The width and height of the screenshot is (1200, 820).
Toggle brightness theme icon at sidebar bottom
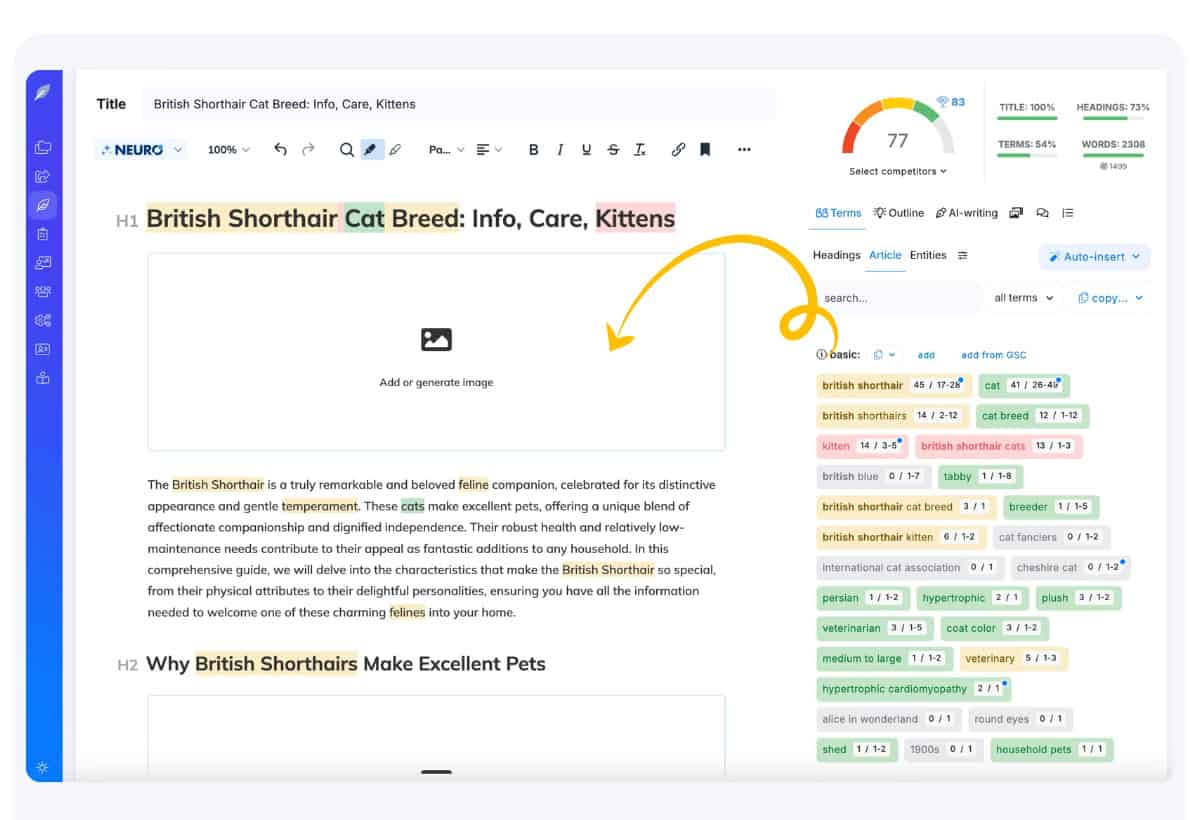coord(42,767)
